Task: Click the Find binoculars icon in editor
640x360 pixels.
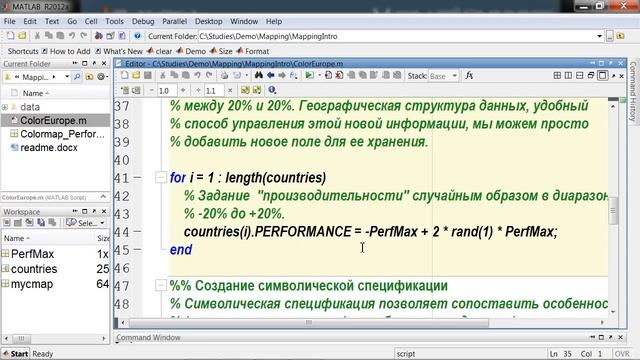Action: tap(259, 76)
